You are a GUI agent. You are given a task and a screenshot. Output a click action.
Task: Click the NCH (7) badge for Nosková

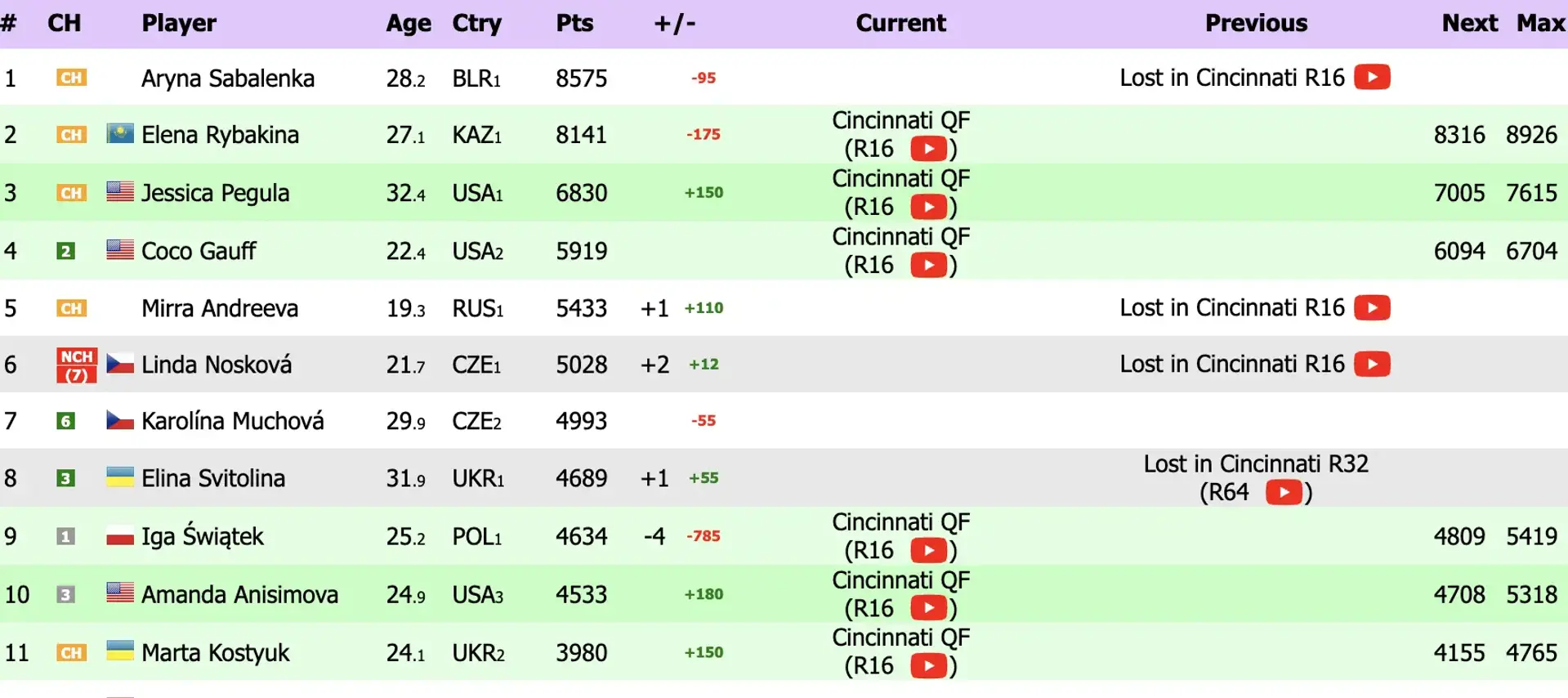(x=76, y=365)
